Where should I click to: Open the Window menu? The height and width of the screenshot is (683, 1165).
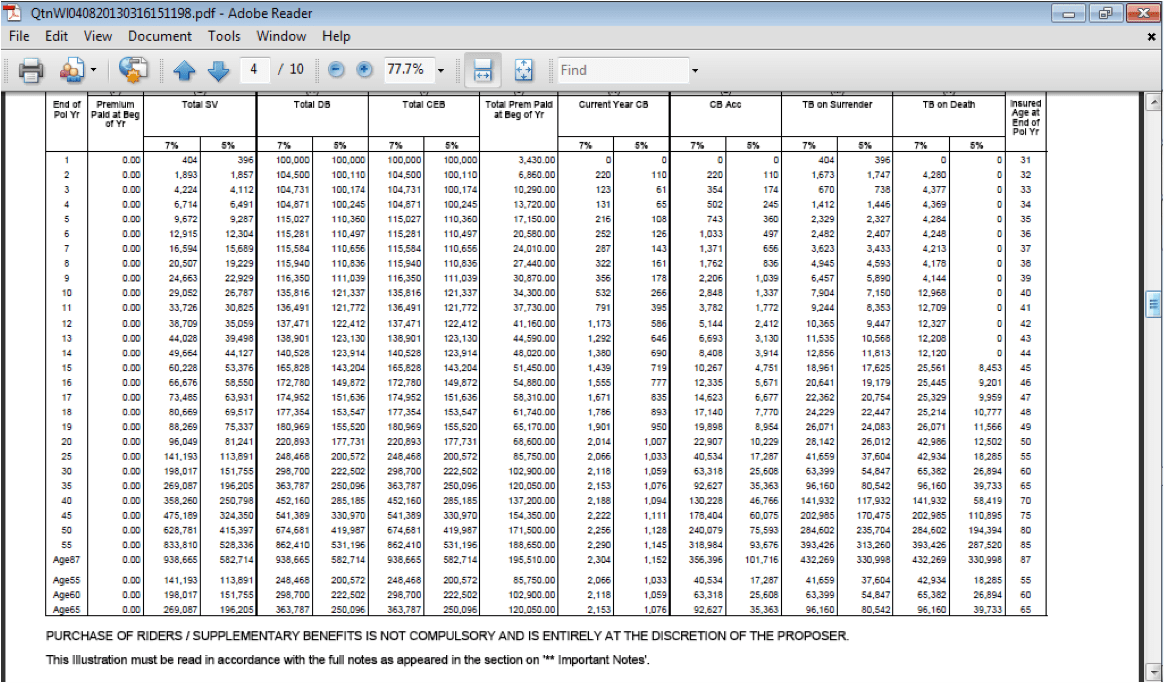[x=281, y=36]
